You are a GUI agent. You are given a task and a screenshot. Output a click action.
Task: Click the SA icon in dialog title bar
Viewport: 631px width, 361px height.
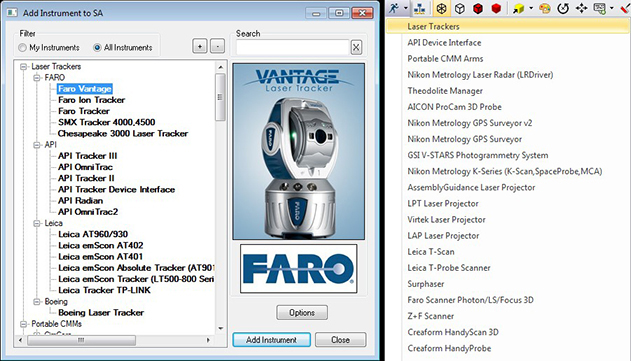12,13
